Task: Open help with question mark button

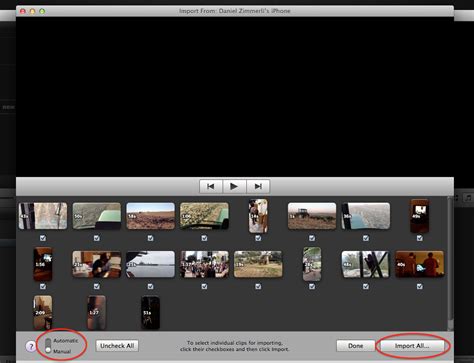Action: point(31,346)
